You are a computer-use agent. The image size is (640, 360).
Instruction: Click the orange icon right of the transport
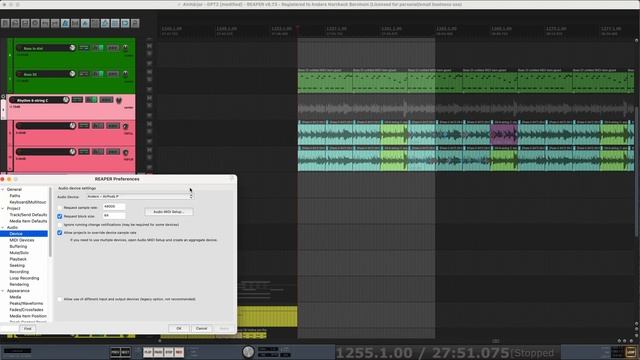tap(631, 352)
